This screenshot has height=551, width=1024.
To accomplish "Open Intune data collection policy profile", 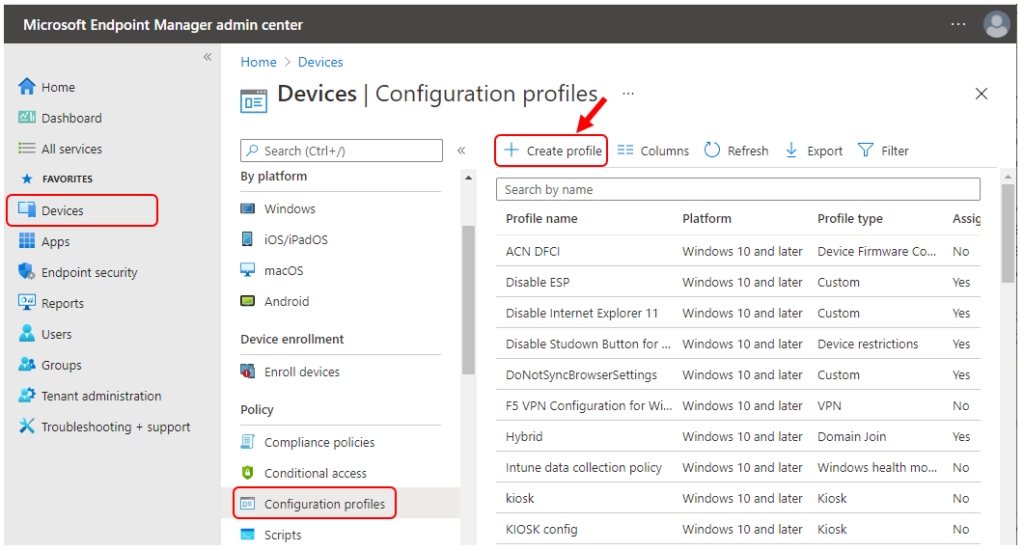I will (x=584, y=467).
